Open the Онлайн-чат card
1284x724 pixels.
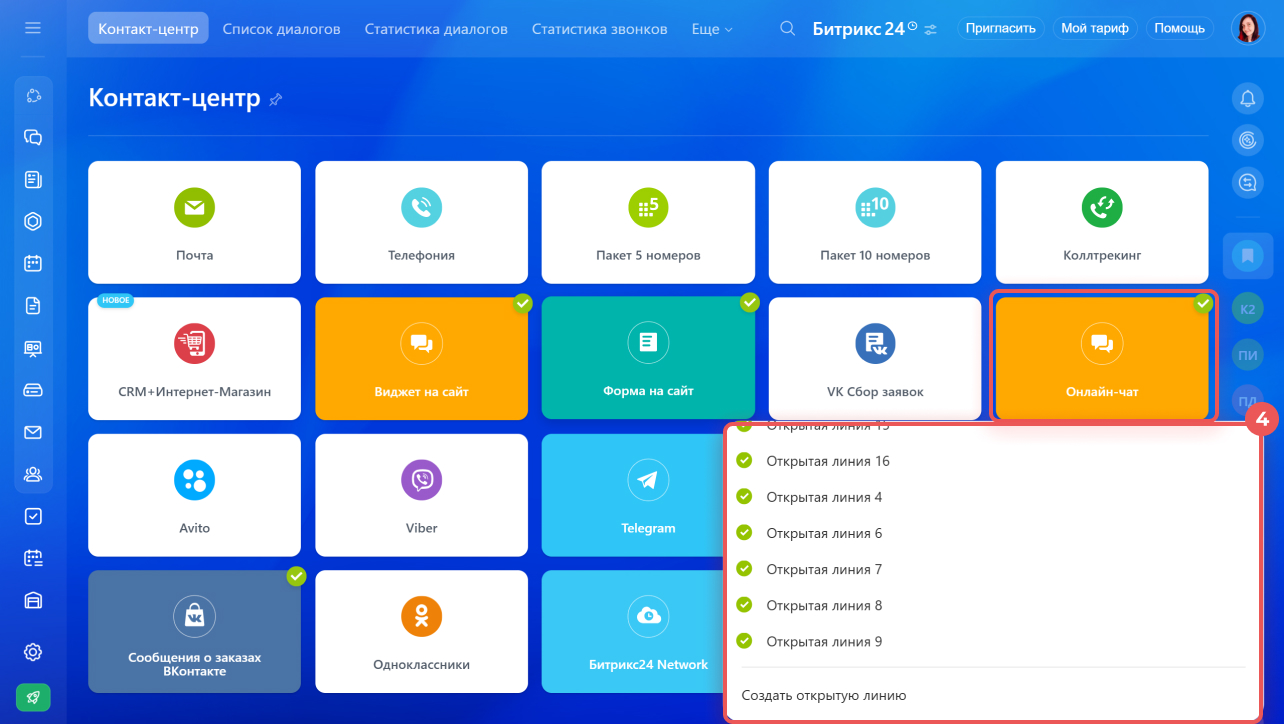pyautogui.click(x=1102, y=358)
